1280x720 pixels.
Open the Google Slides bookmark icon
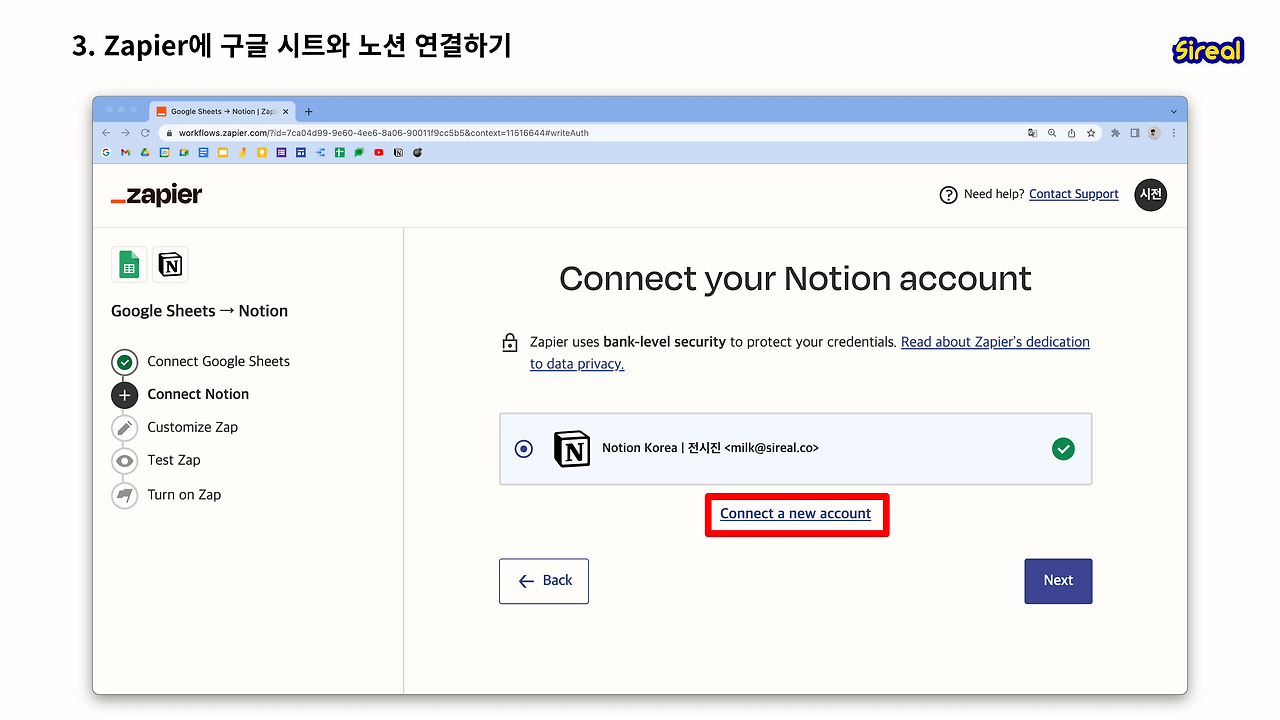click(223, 153)
